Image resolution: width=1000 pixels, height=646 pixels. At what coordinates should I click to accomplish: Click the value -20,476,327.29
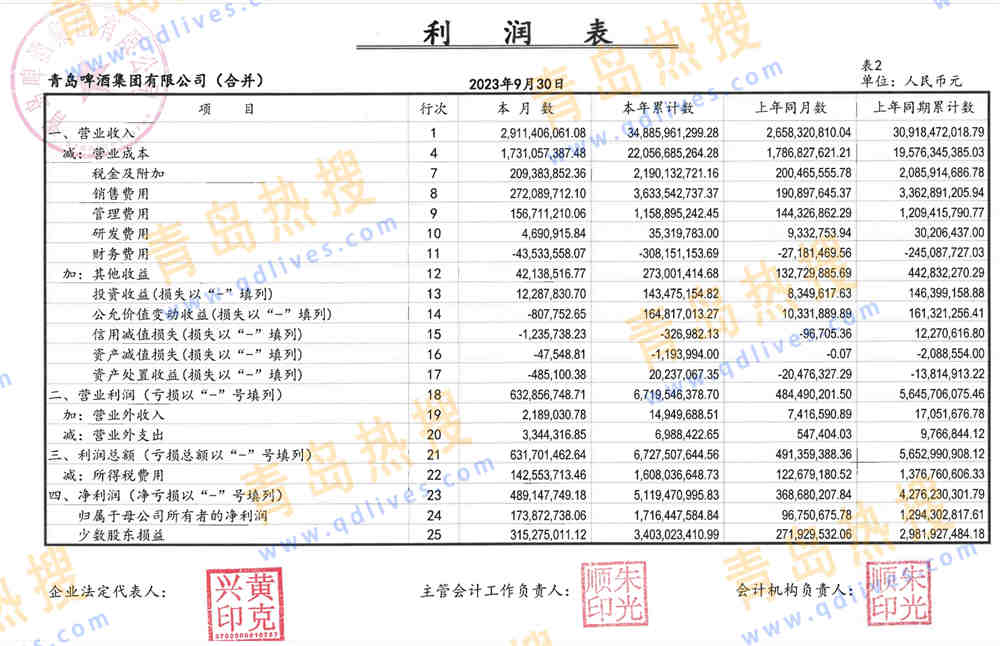click(x=814, y=374)
